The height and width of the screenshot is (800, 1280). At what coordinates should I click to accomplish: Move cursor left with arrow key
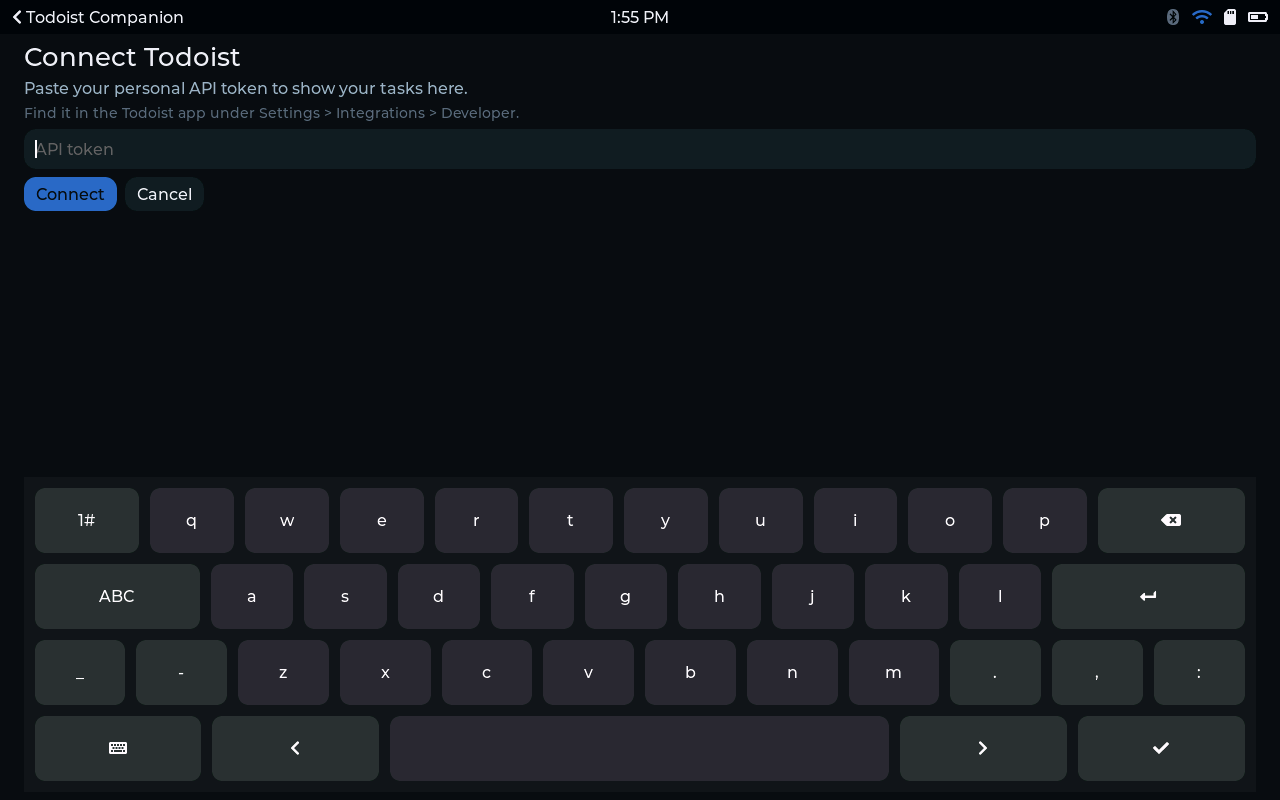point(295,748)
